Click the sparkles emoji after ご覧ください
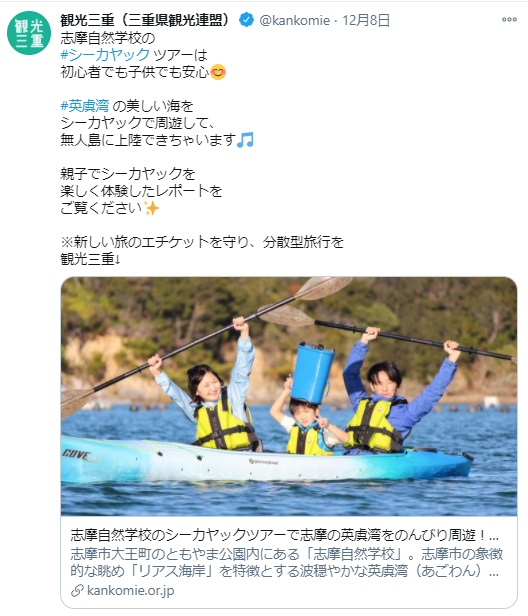528x616 pixels. click(151, 208)
